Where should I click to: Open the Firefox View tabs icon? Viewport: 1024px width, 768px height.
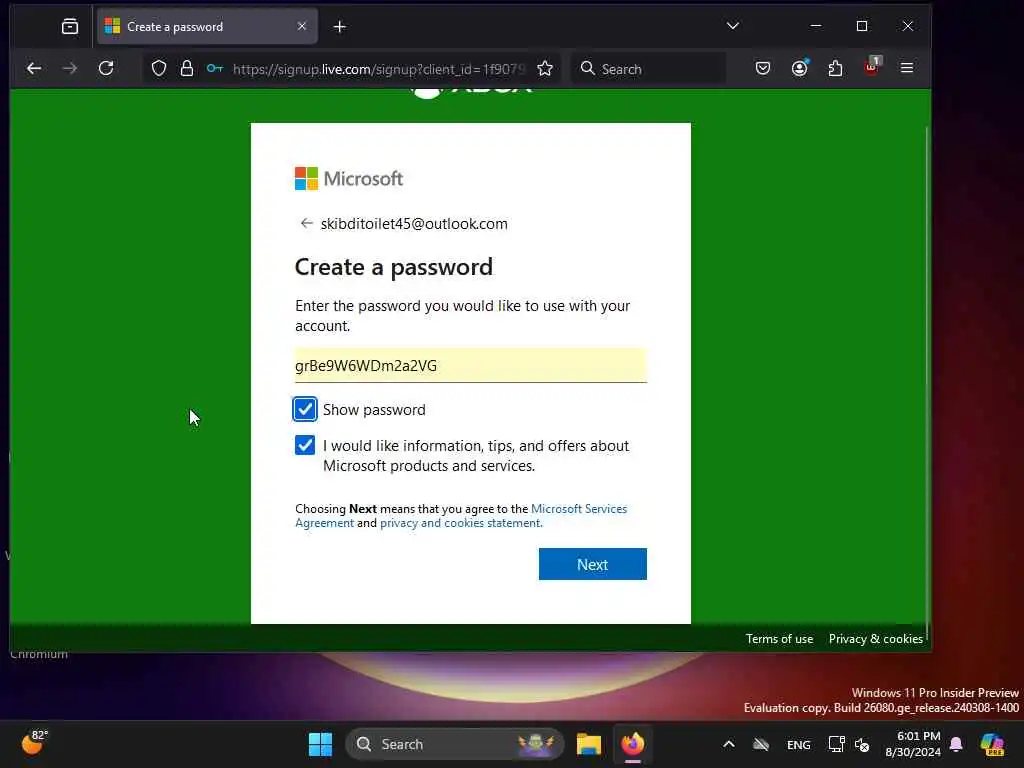(x=70, y=27)
